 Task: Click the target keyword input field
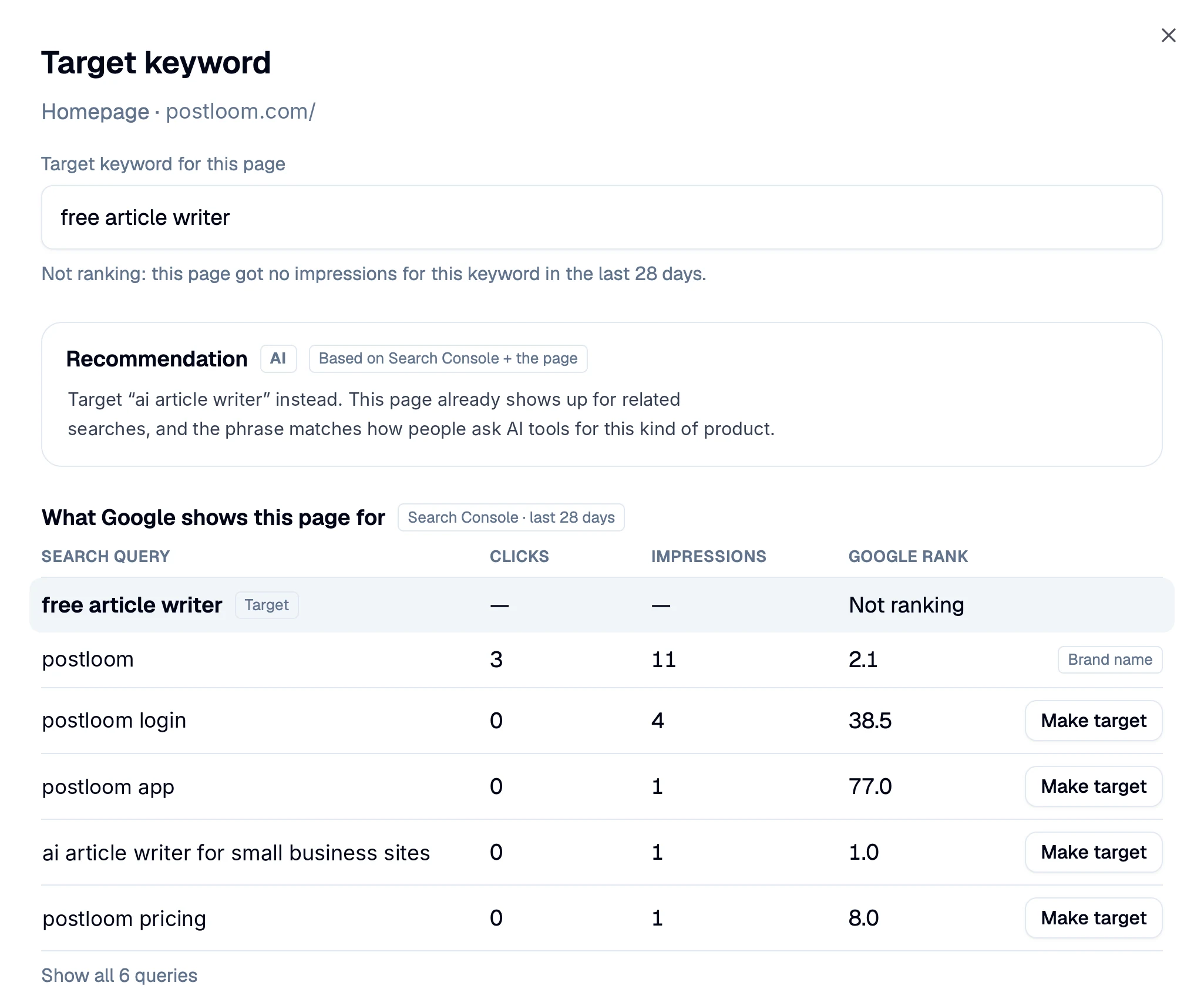pos(601,217)
